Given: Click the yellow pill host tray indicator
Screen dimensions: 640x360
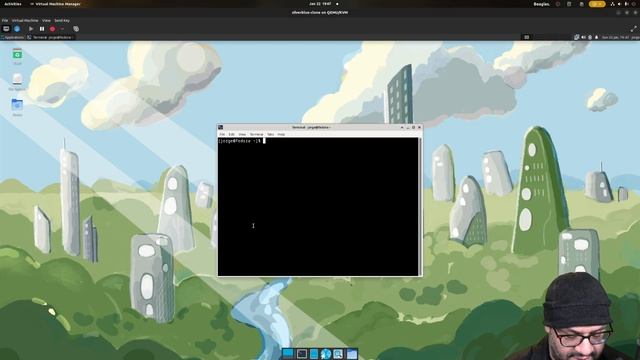Looking at the screenshot, I should 597,4.
